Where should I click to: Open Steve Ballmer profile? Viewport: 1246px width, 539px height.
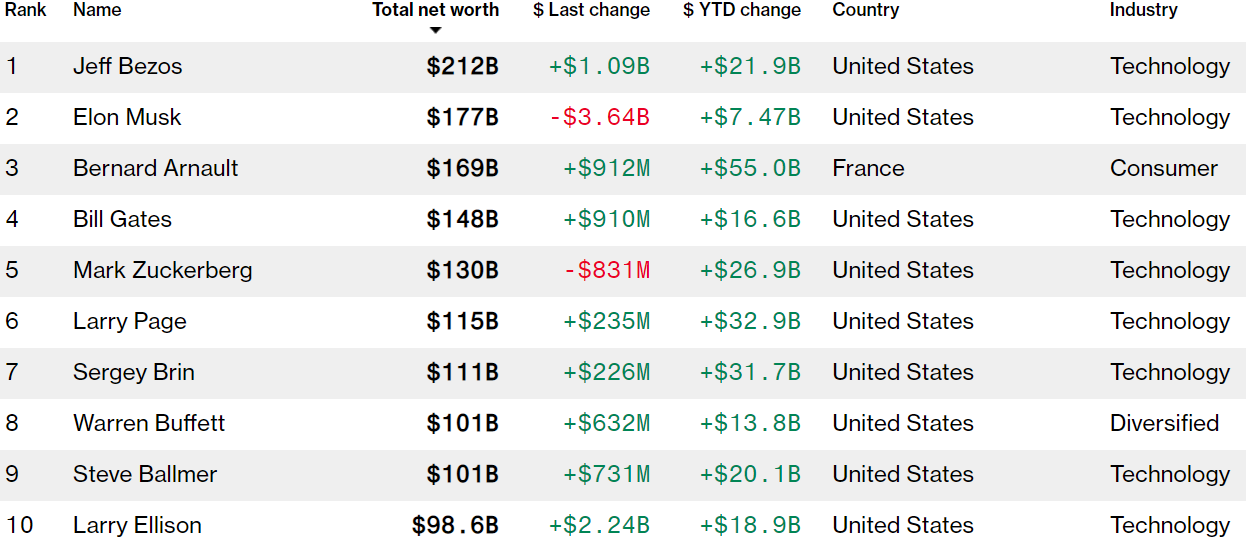[144, 475]
